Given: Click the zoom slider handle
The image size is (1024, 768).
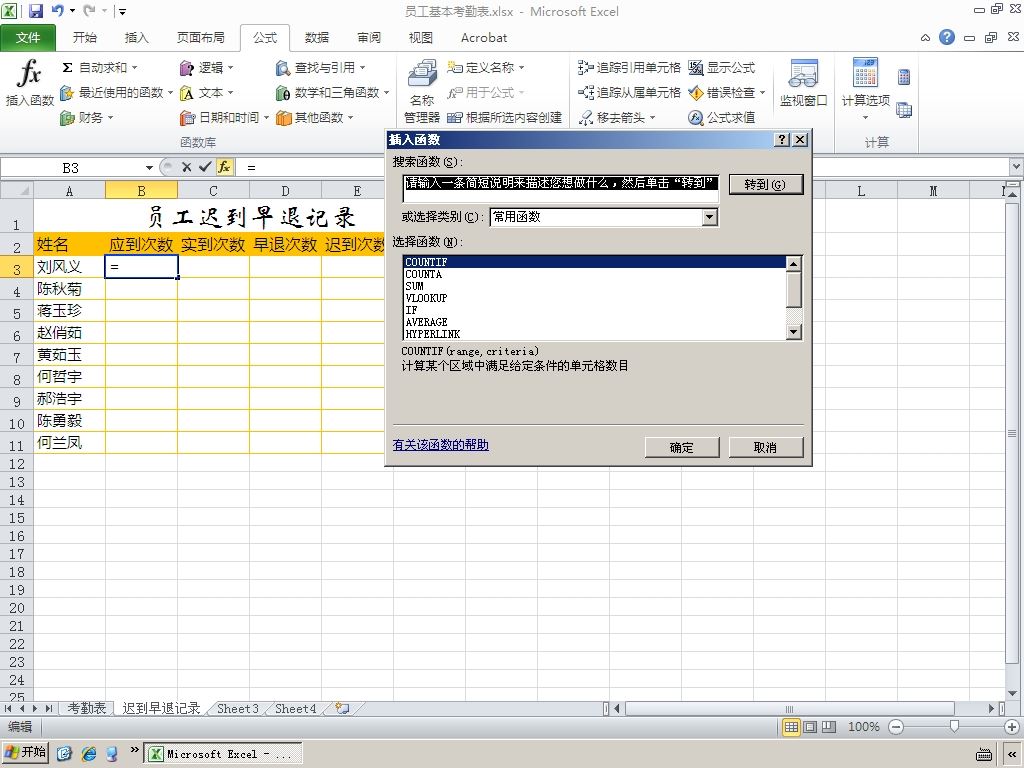Looking at the screenshot, I should [x=954, y=726].
